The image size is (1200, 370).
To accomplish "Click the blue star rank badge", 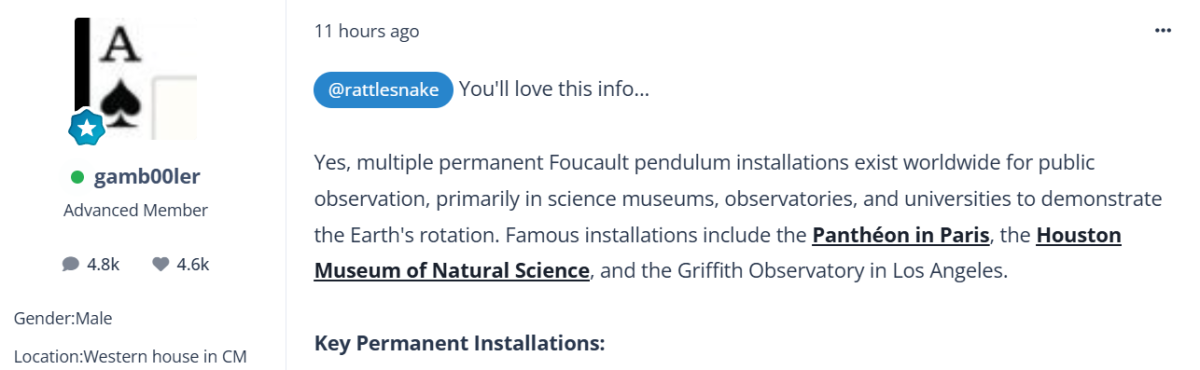I will point(87,127).
